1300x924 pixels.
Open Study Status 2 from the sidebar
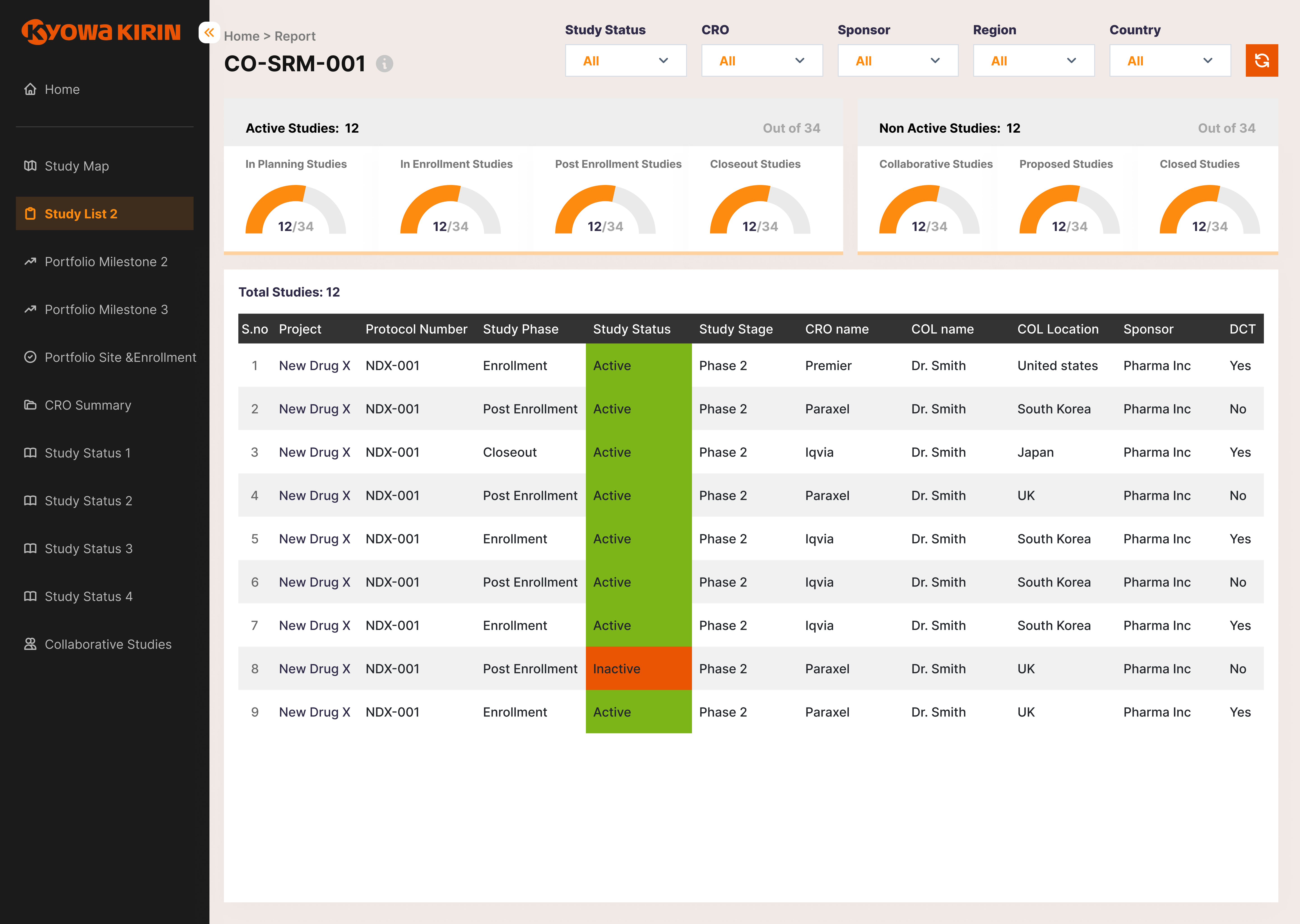[105, 501]
